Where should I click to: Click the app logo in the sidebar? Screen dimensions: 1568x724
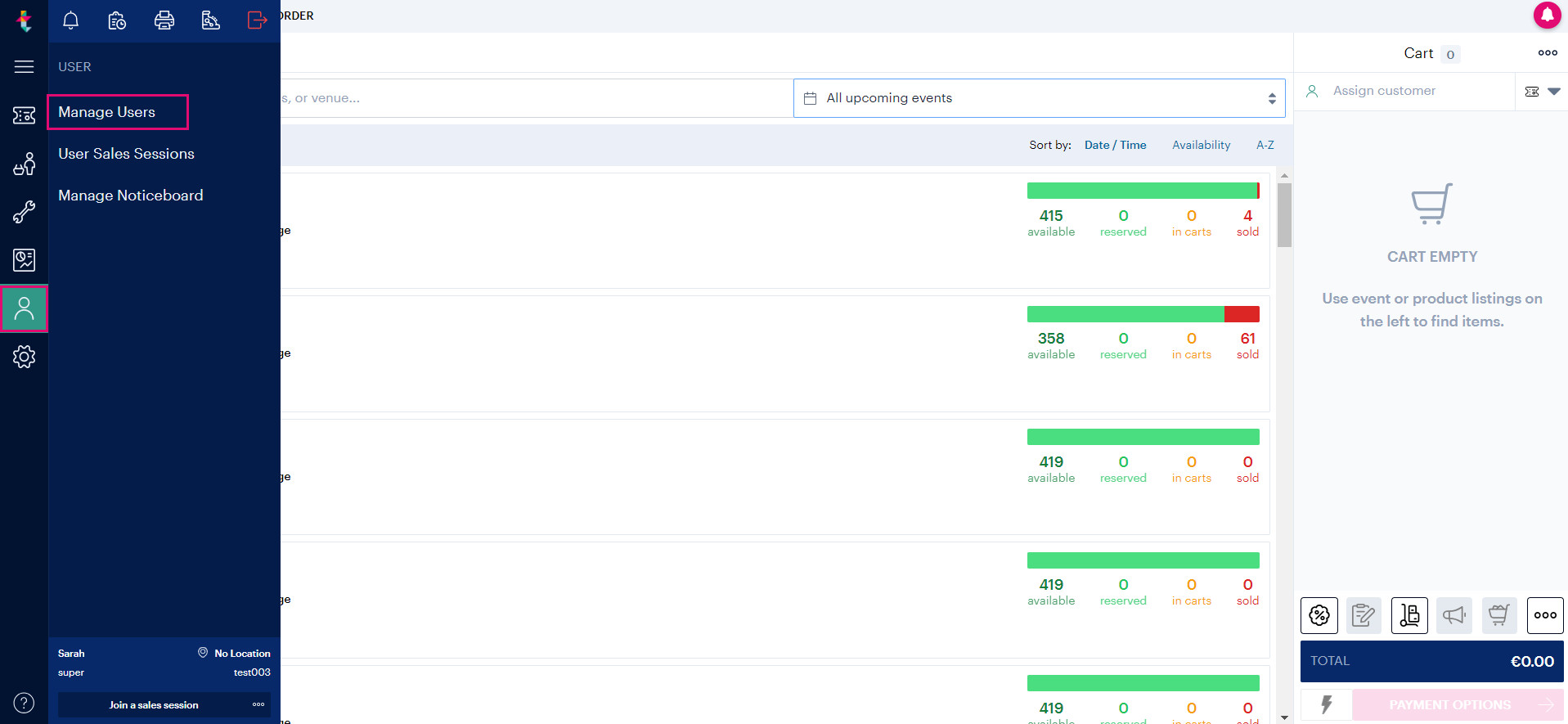(24, 20)
